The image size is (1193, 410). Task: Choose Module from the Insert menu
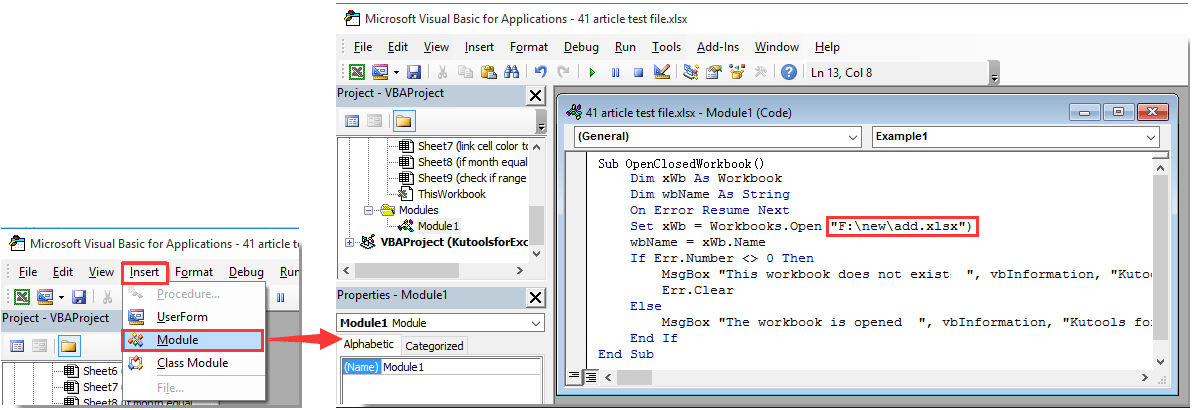click(176, 340)
